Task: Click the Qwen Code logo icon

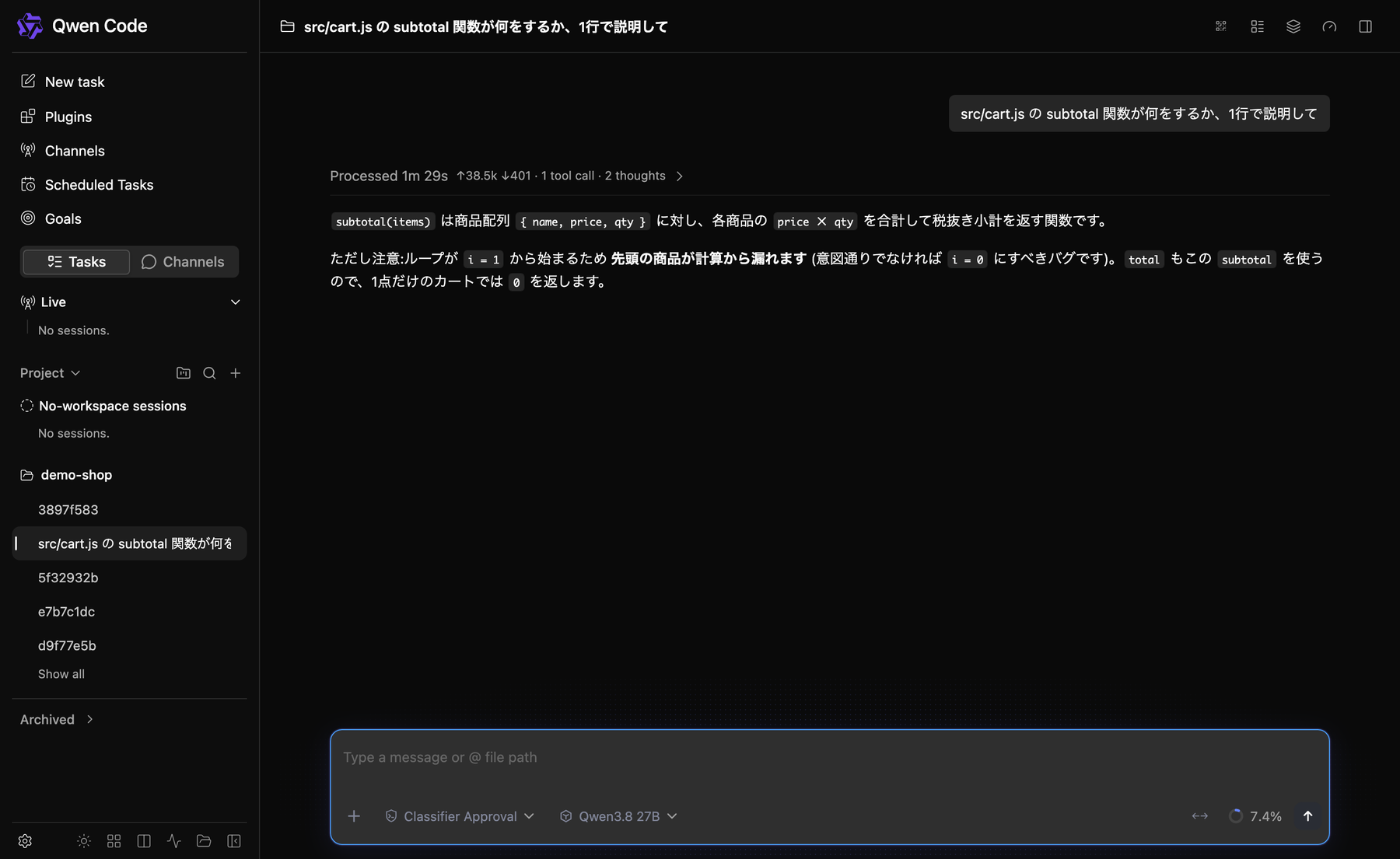Action: (30, 26)
